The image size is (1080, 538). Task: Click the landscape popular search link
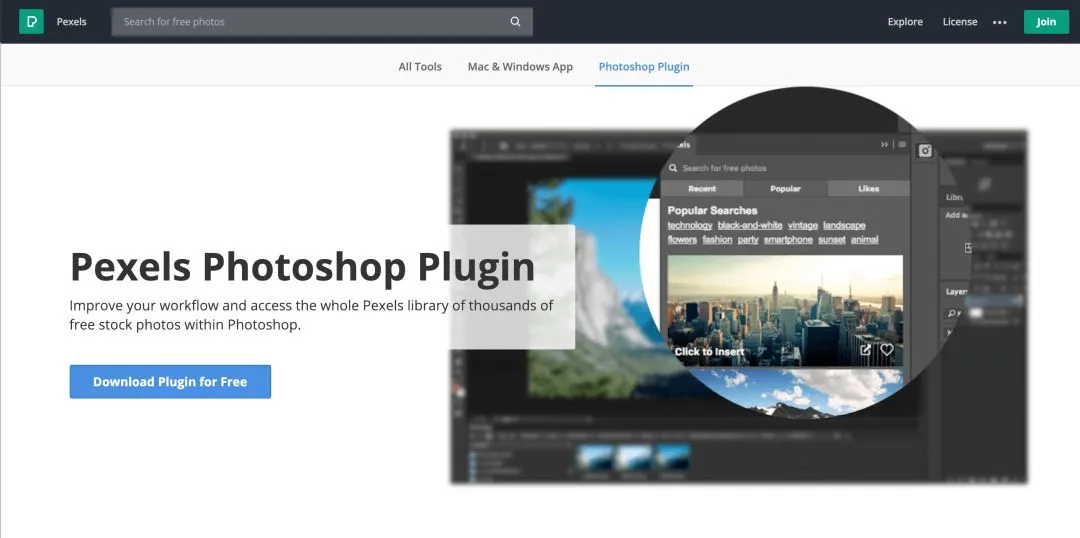pyautogui.click(x=844, y=225)
